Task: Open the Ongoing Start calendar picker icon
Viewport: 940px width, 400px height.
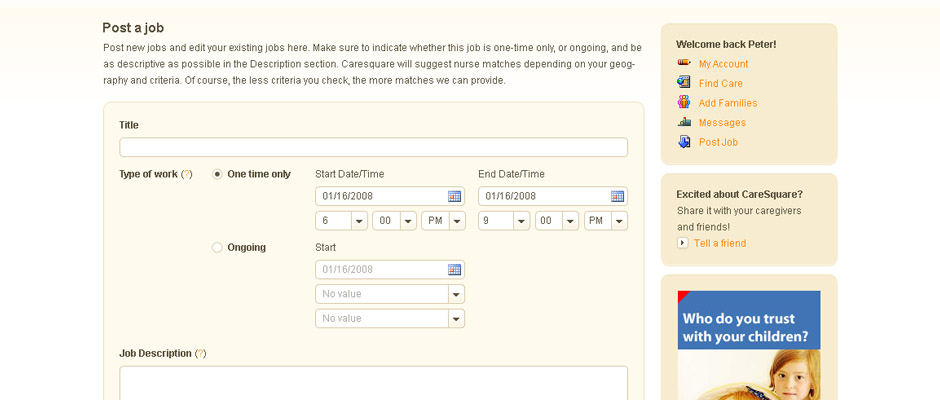Action: (x=454, y=269)
